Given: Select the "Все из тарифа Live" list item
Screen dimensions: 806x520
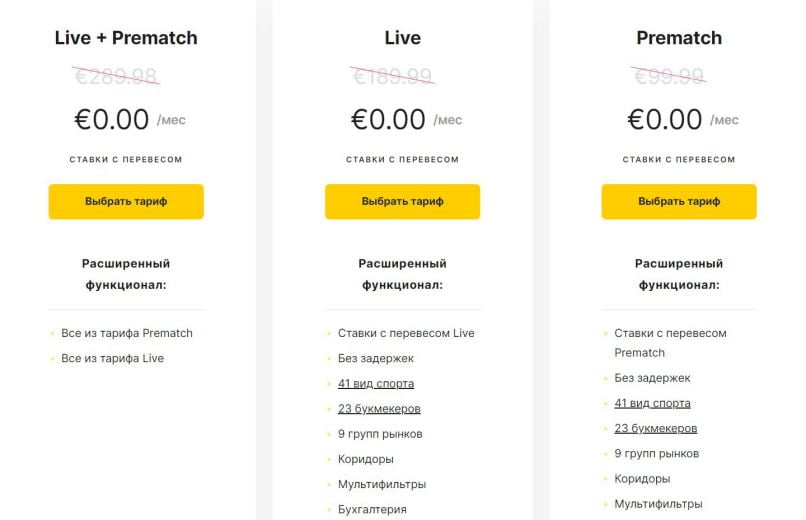Looking at the screenshot, I should pyautogui.click(x=112, y=358).
